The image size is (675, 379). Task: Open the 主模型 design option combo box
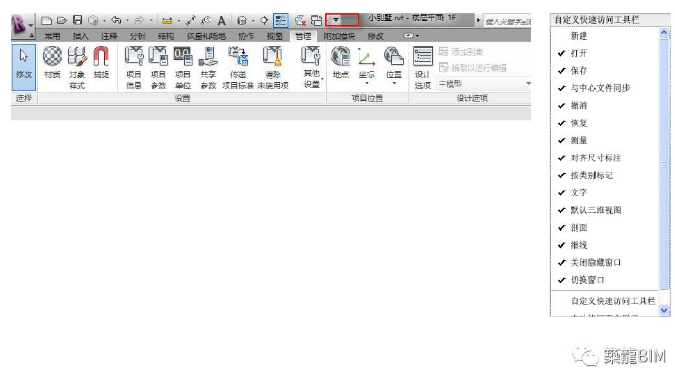point(484,84)
